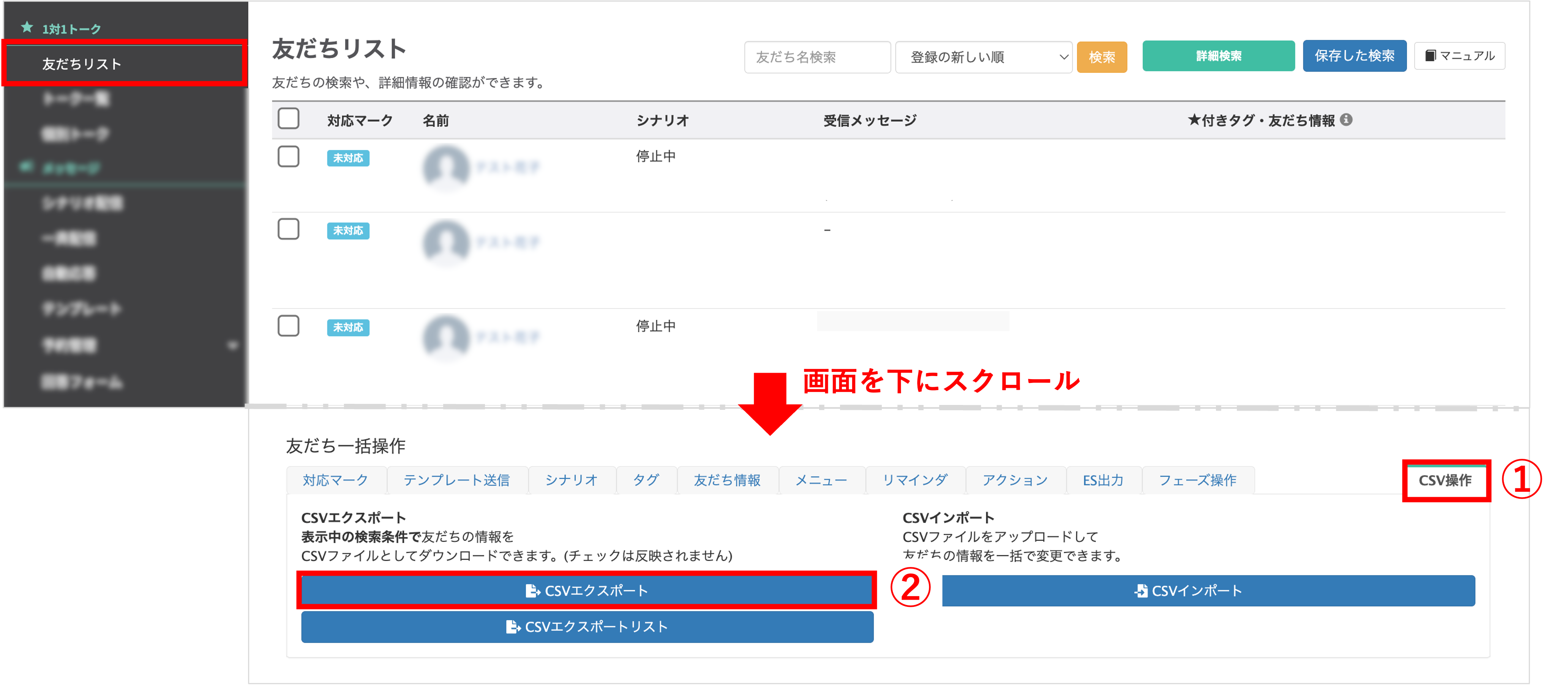Screen dimensions: 1568x685
Task: Toggle the select-all checkbox in table header
Action: point(289,119)
